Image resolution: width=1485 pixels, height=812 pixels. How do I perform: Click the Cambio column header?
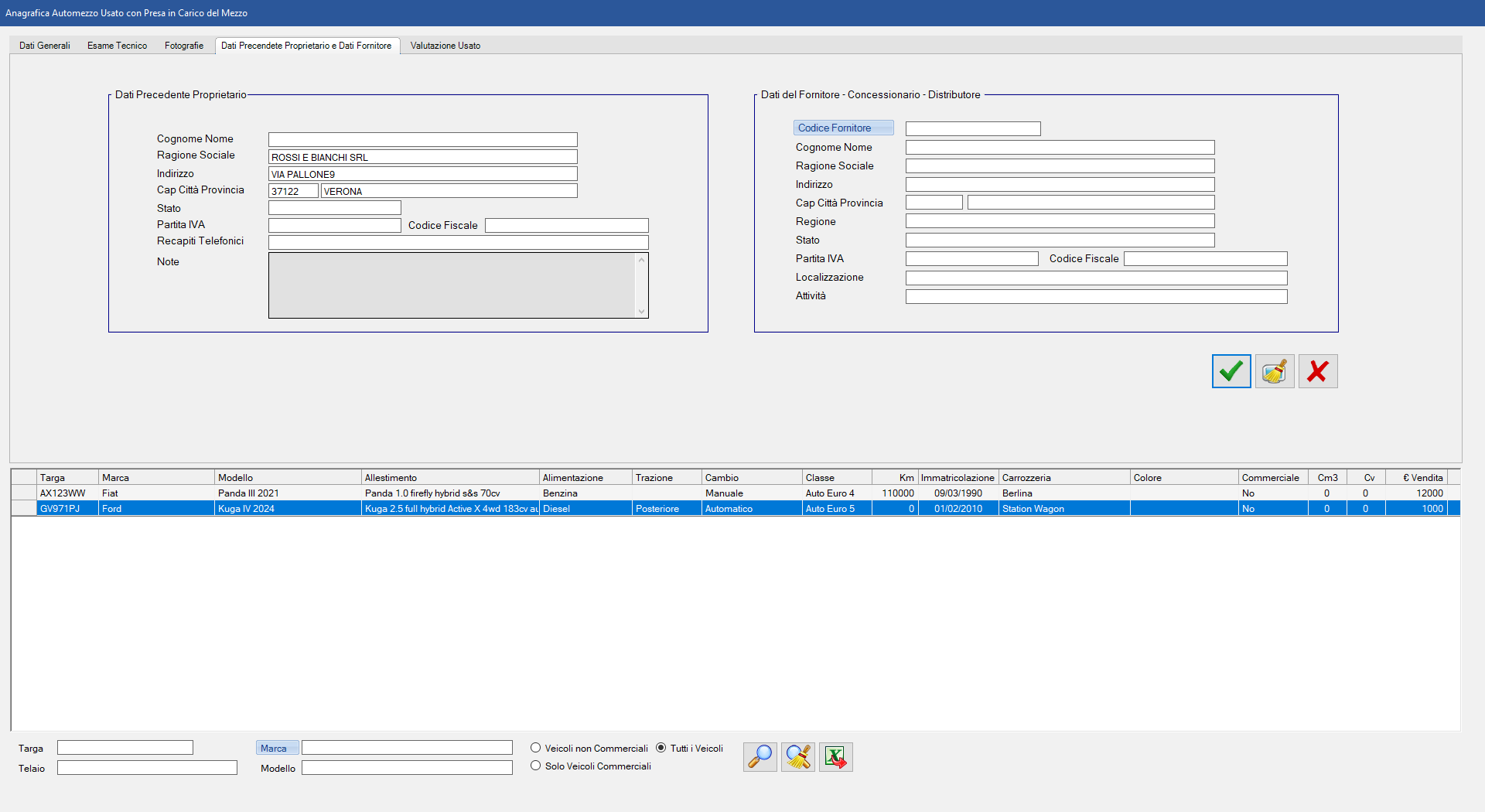click(752, 477)
